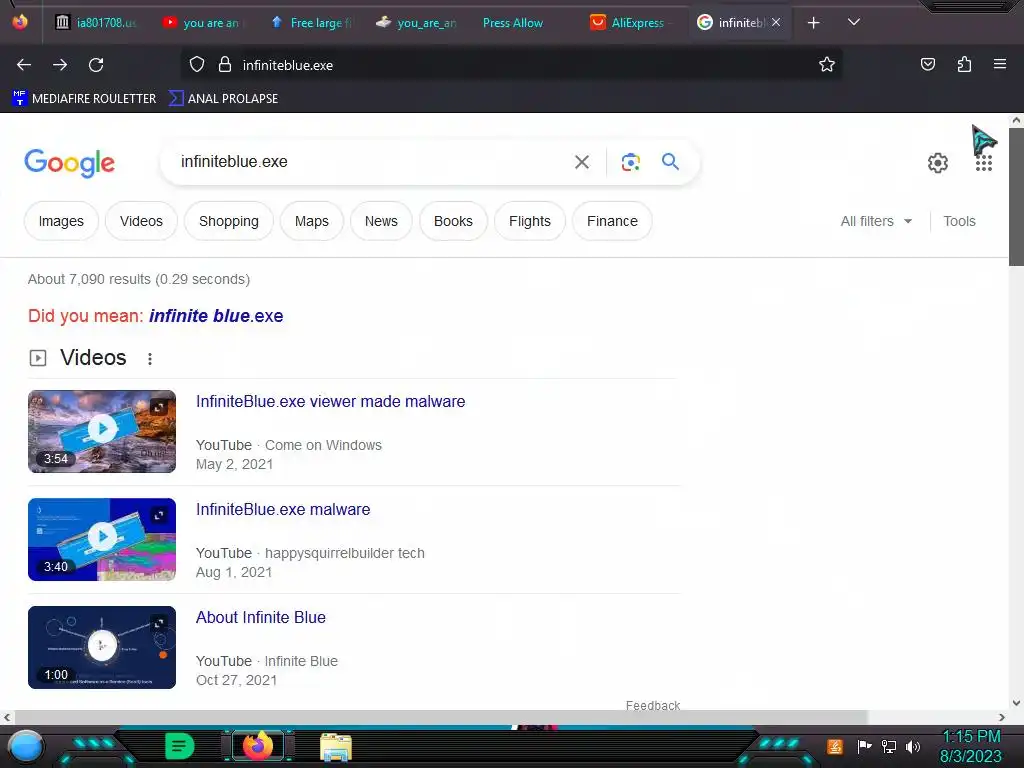Image resolution: width=1024 pixels, height=768 pixels.
Task: Open Videos section more options dots
Action: coord(150,359)
